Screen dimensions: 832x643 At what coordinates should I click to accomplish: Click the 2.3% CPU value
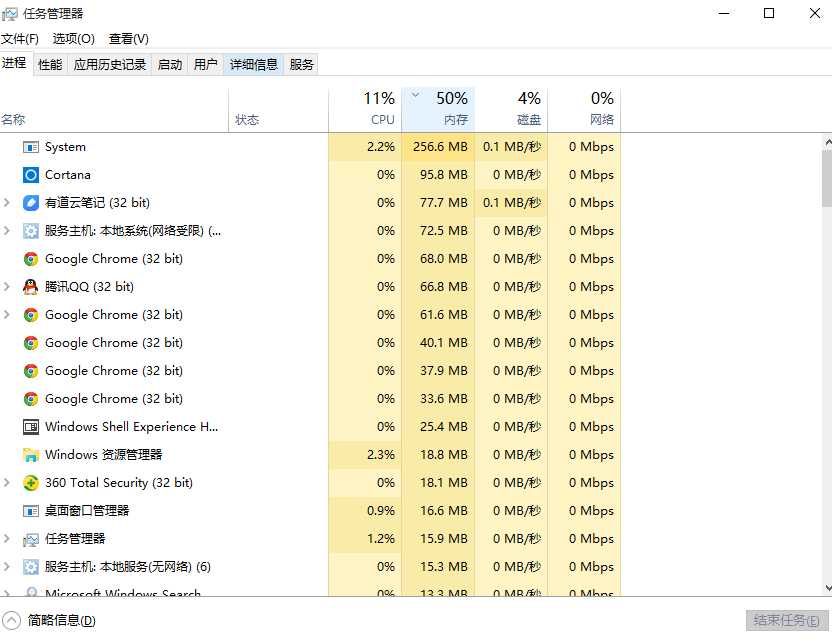point(381,455)
